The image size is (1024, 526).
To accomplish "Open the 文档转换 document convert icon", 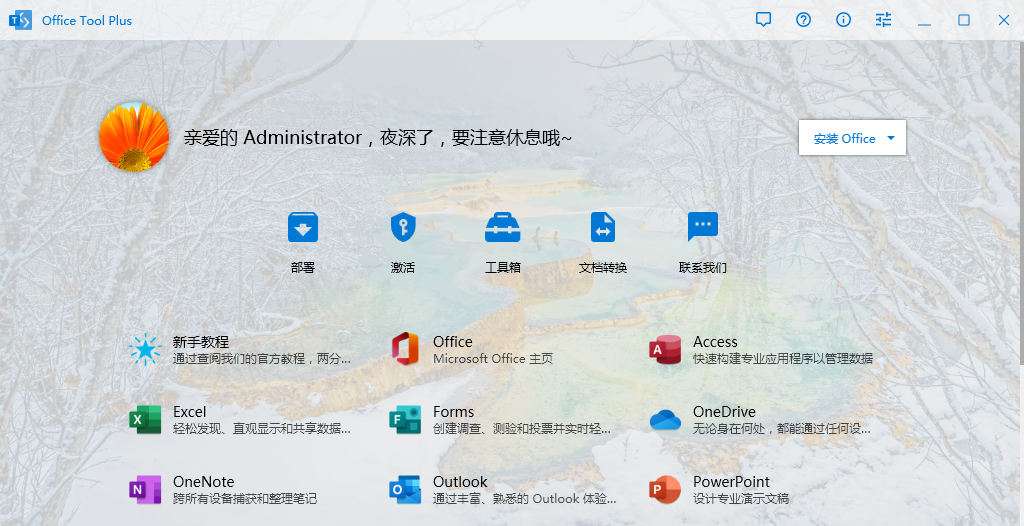I will click(x=603, y=227).
